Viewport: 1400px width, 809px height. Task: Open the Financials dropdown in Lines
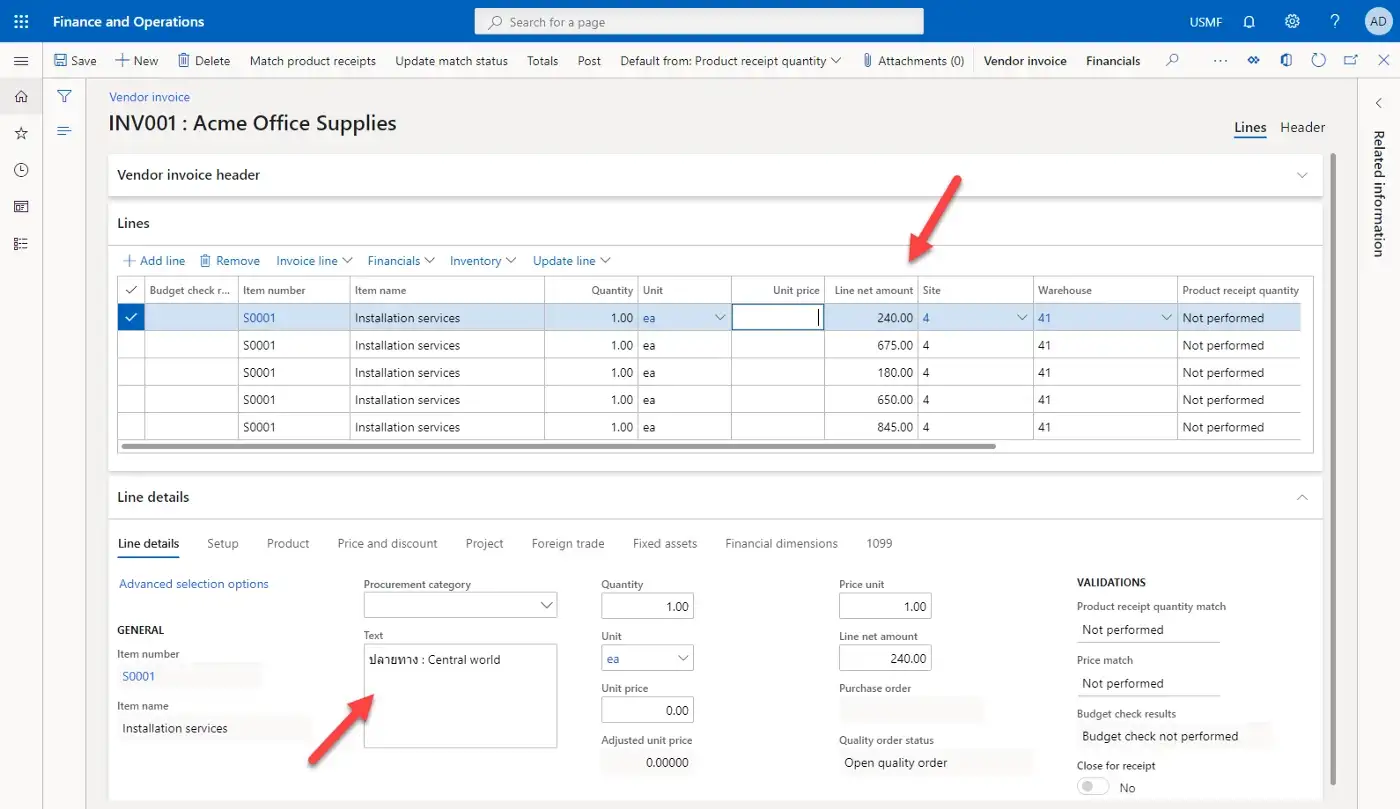(x=401, y=261)
